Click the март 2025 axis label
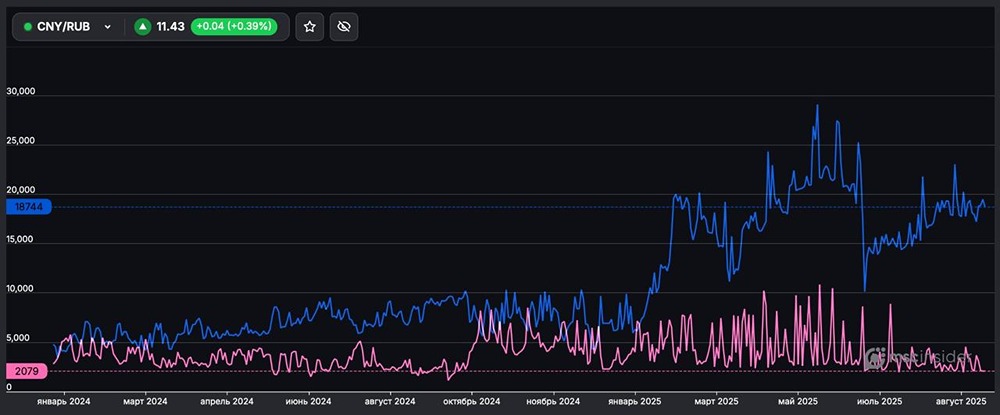 (718, 400)
